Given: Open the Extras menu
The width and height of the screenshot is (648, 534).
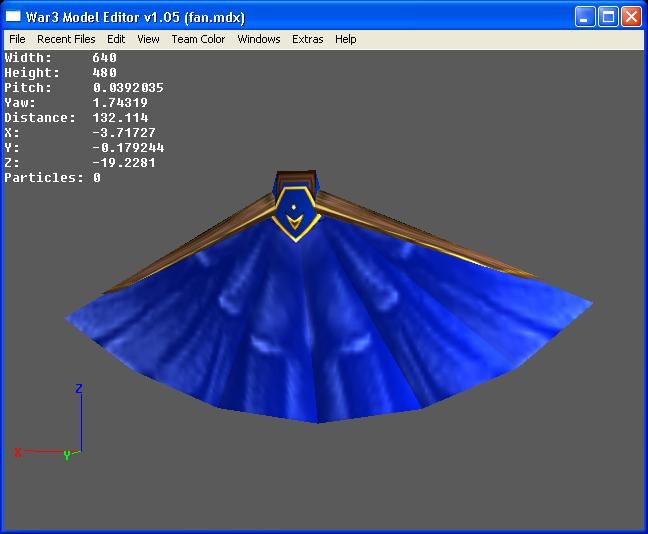Looking at the screenshot, I should (307, 39).
